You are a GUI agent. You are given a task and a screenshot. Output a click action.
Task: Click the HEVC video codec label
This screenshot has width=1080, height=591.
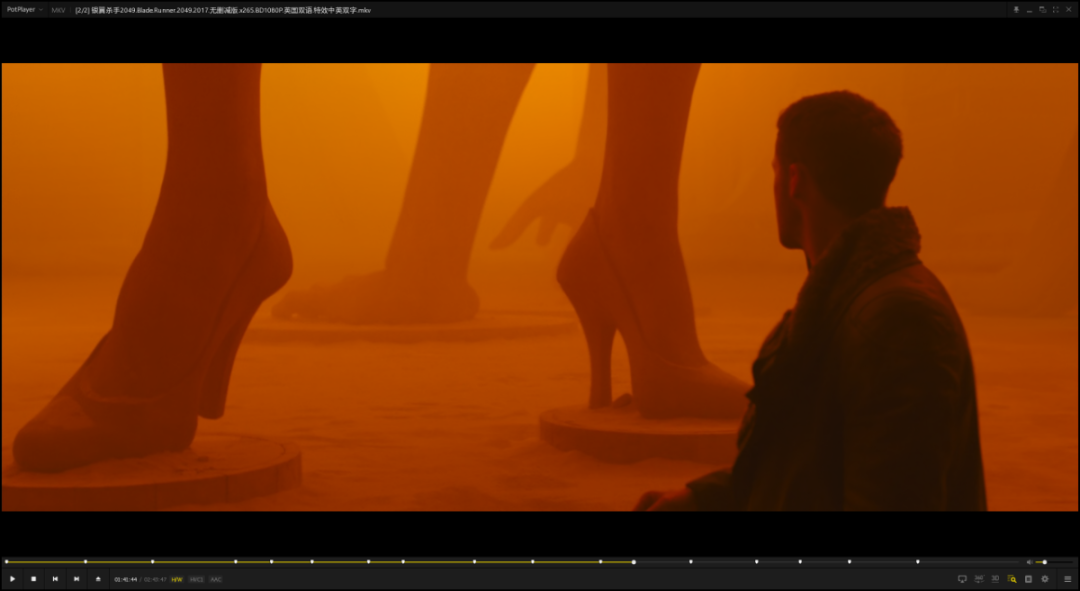coord(196,579)
